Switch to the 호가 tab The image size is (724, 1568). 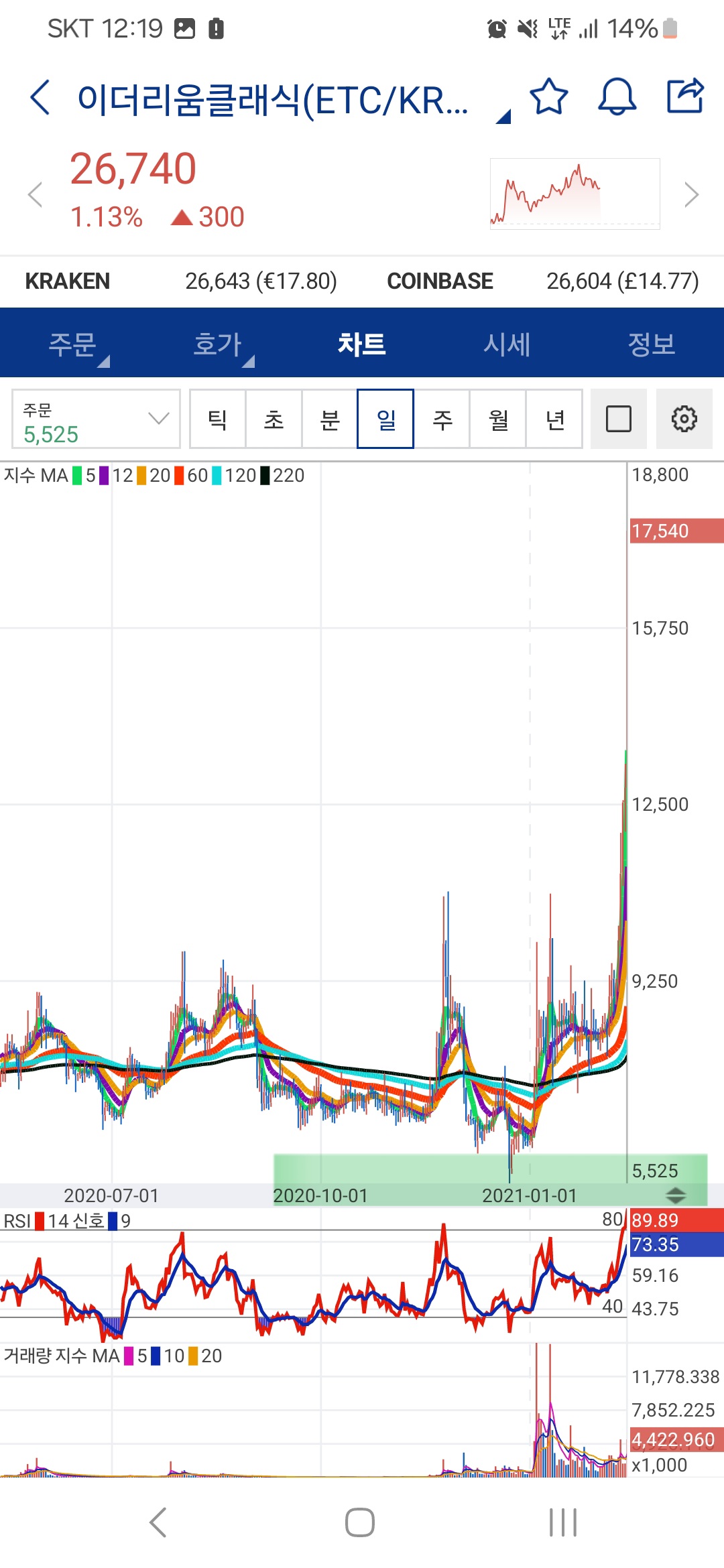tap(217, 344)
